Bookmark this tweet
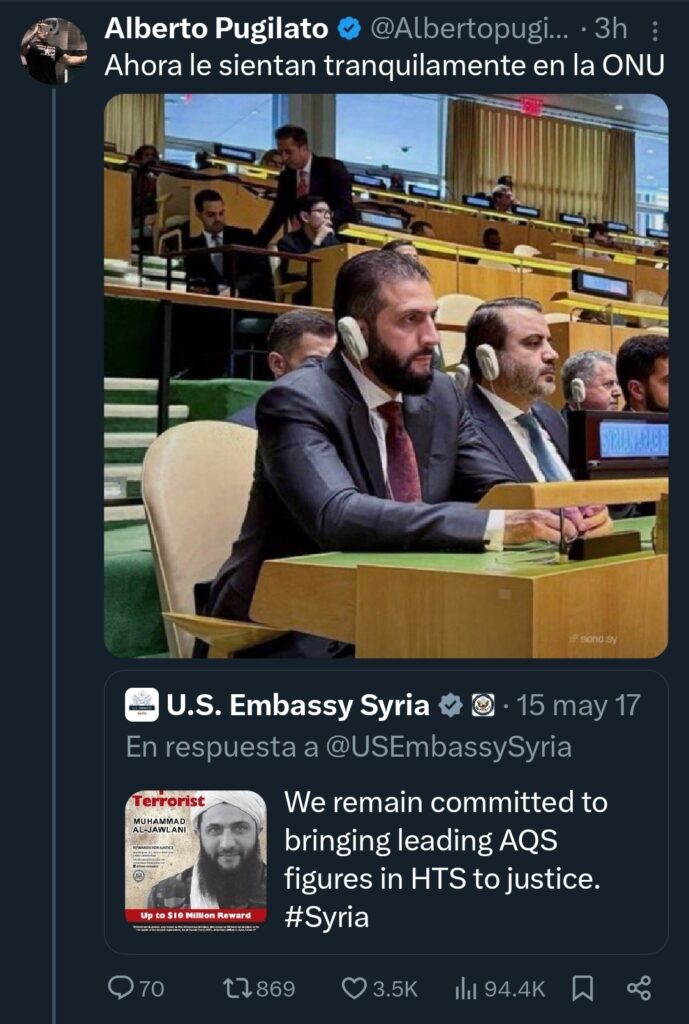 tap(582, 988)
